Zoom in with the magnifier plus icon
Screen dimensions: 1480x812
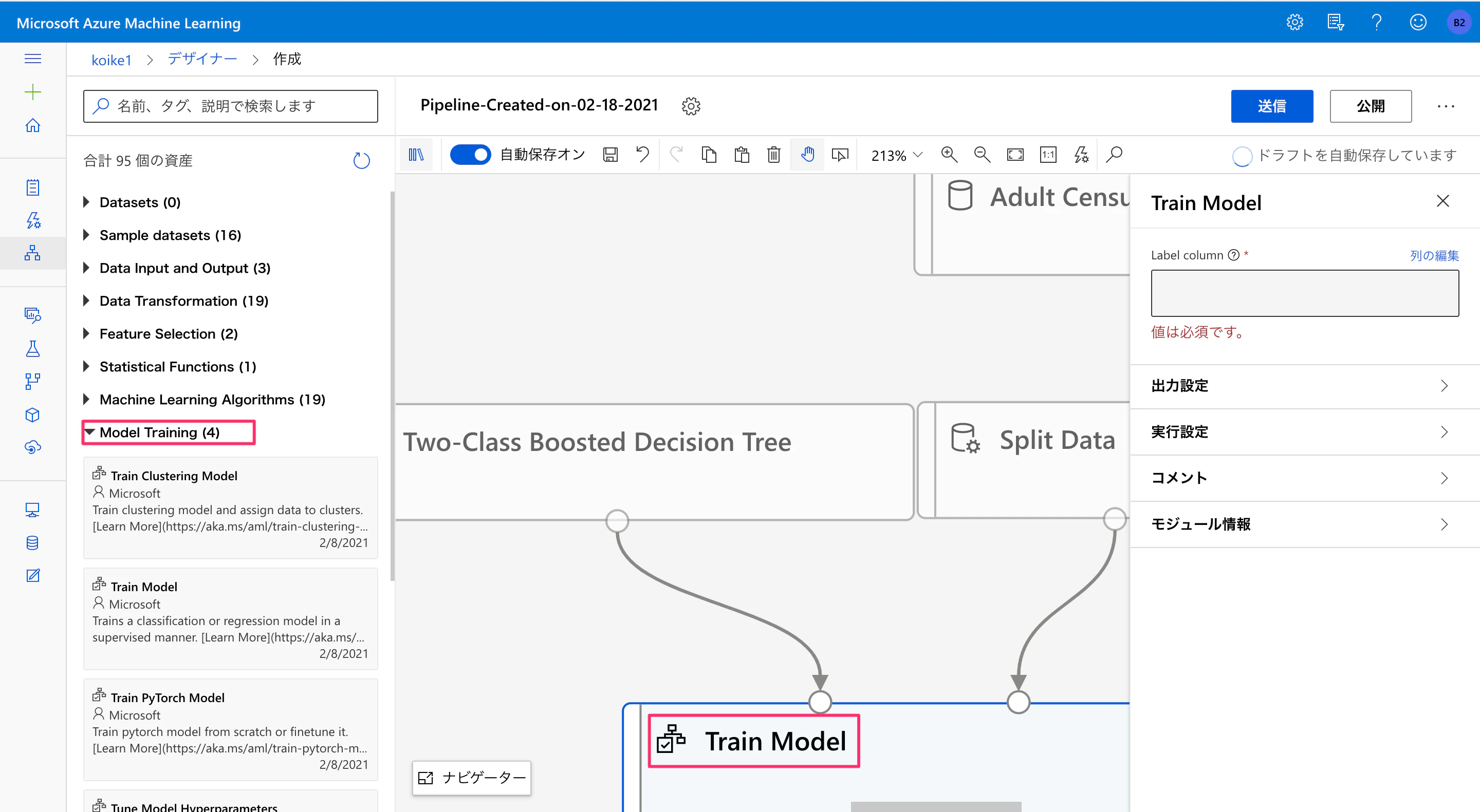pos(949,155)
